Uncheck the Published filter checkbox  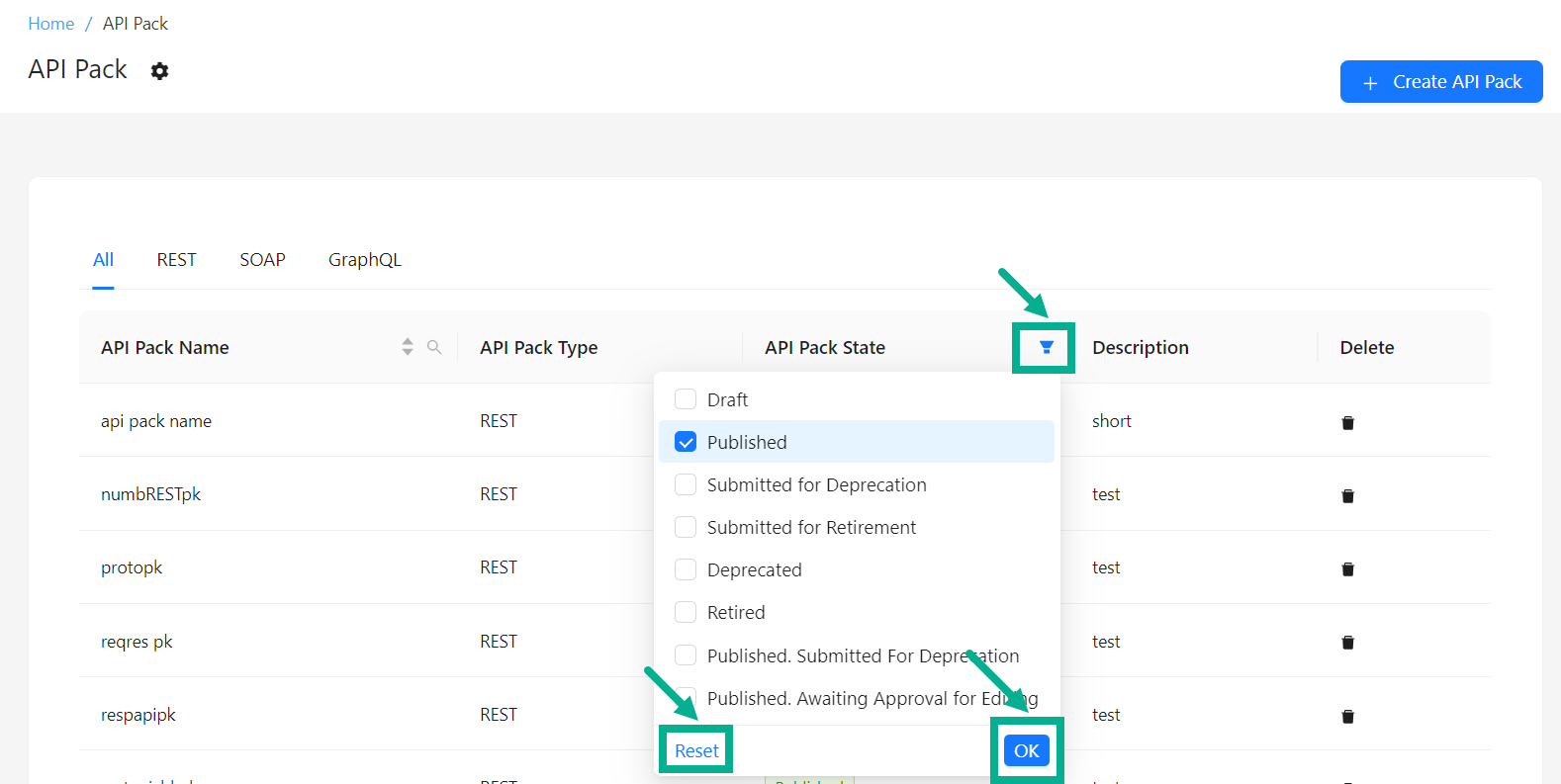click(686, 442)
